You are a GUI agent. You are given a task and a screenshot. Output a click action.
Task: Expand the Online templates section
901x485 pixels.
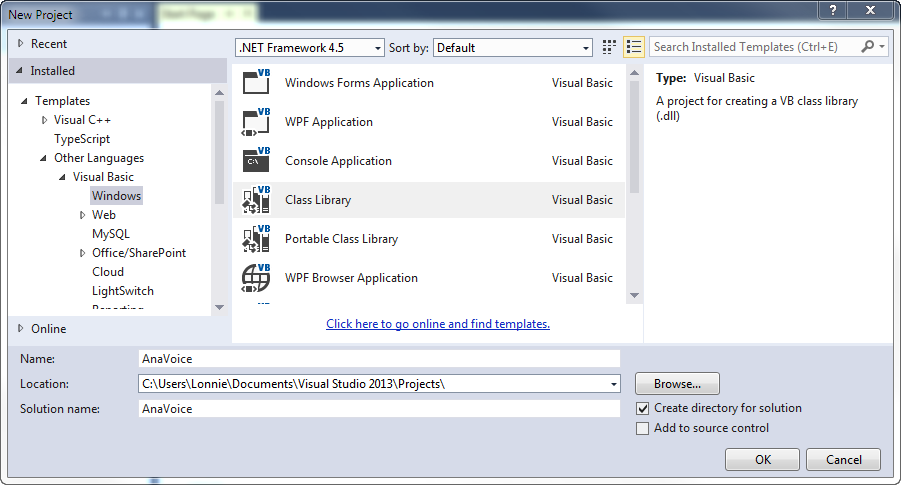(x=22, y=328)
